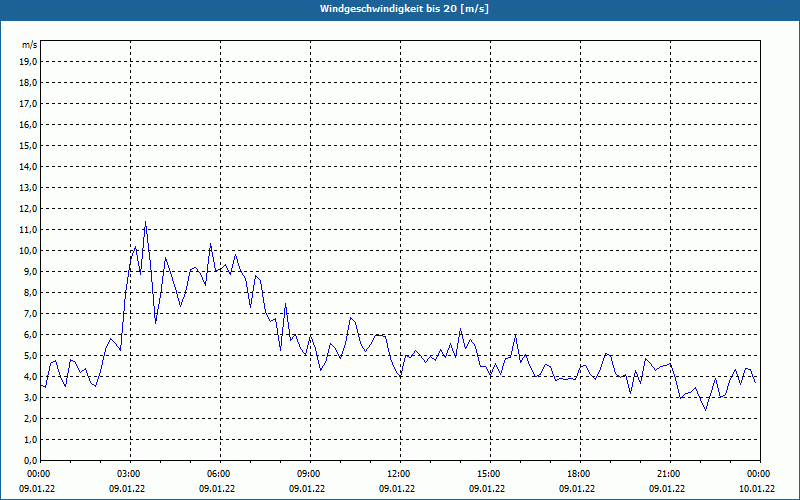
Task: Click the "19,0" y-axis value
Action: 28,62
